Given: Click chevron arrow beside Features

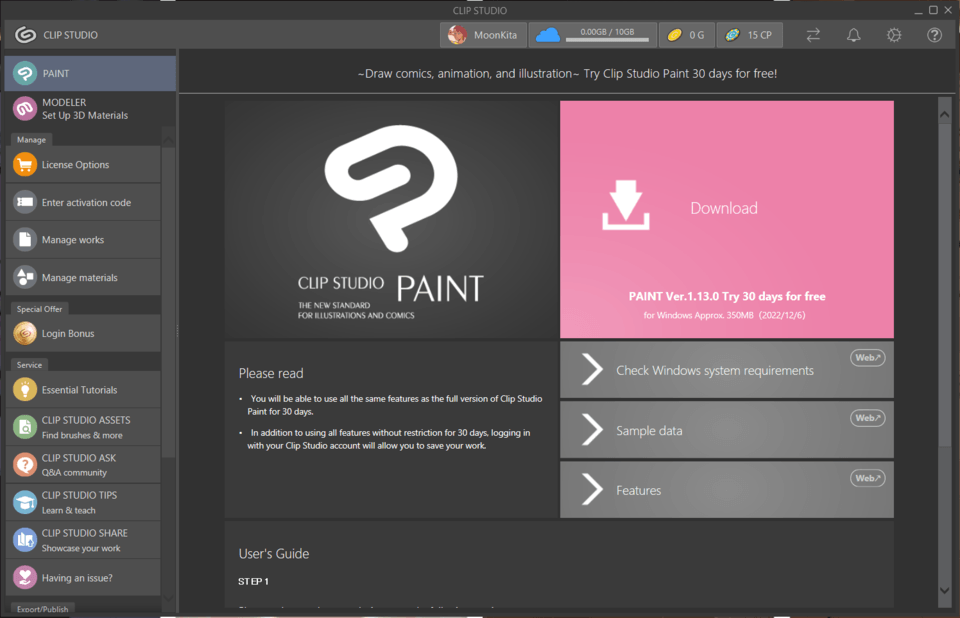Looking at the screenshot, I should tap(592, 490).
